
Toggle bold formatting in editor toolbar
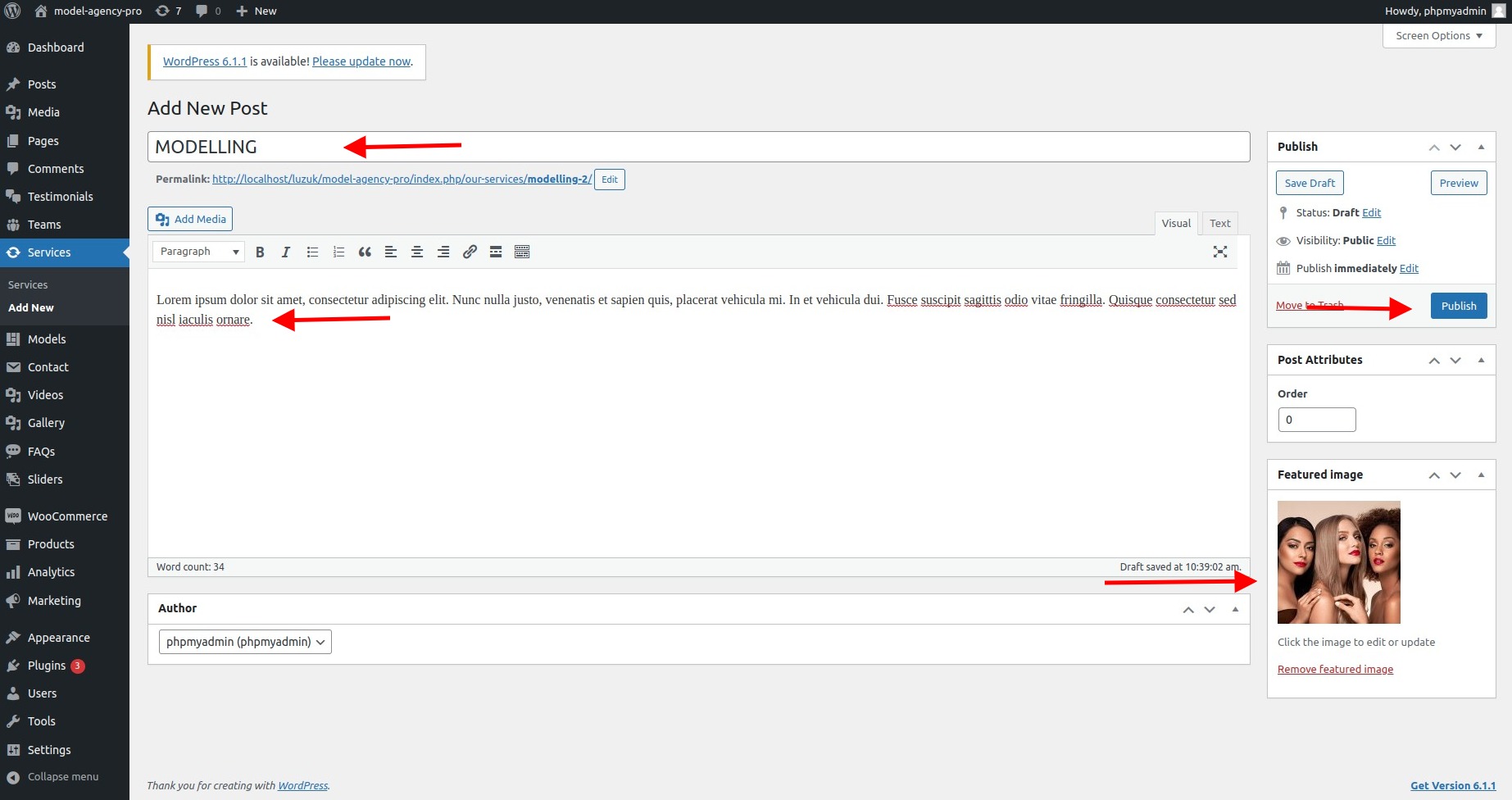tap(260, 252)
